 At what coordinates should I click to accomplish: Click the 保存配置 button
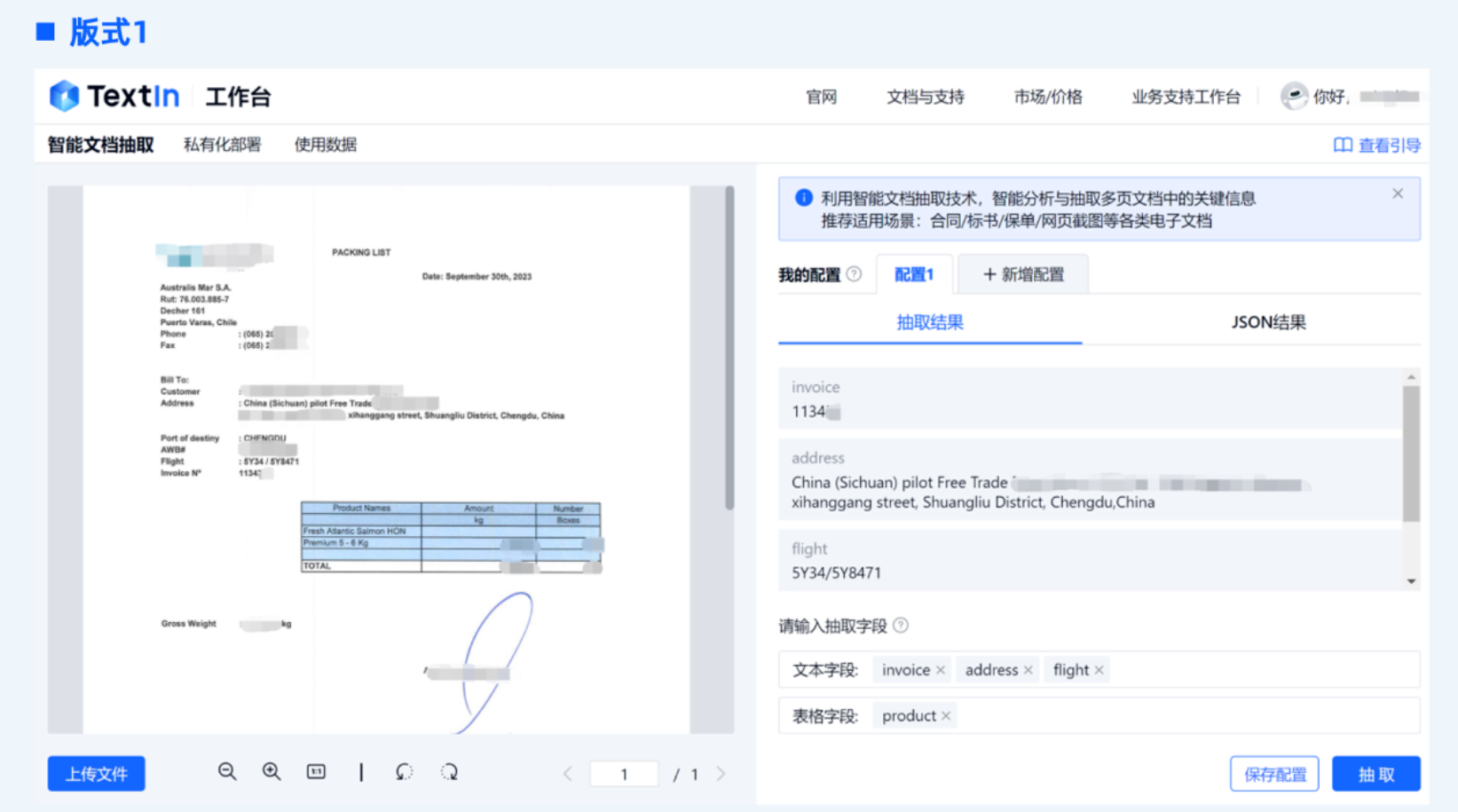(x=1274, y=774)
